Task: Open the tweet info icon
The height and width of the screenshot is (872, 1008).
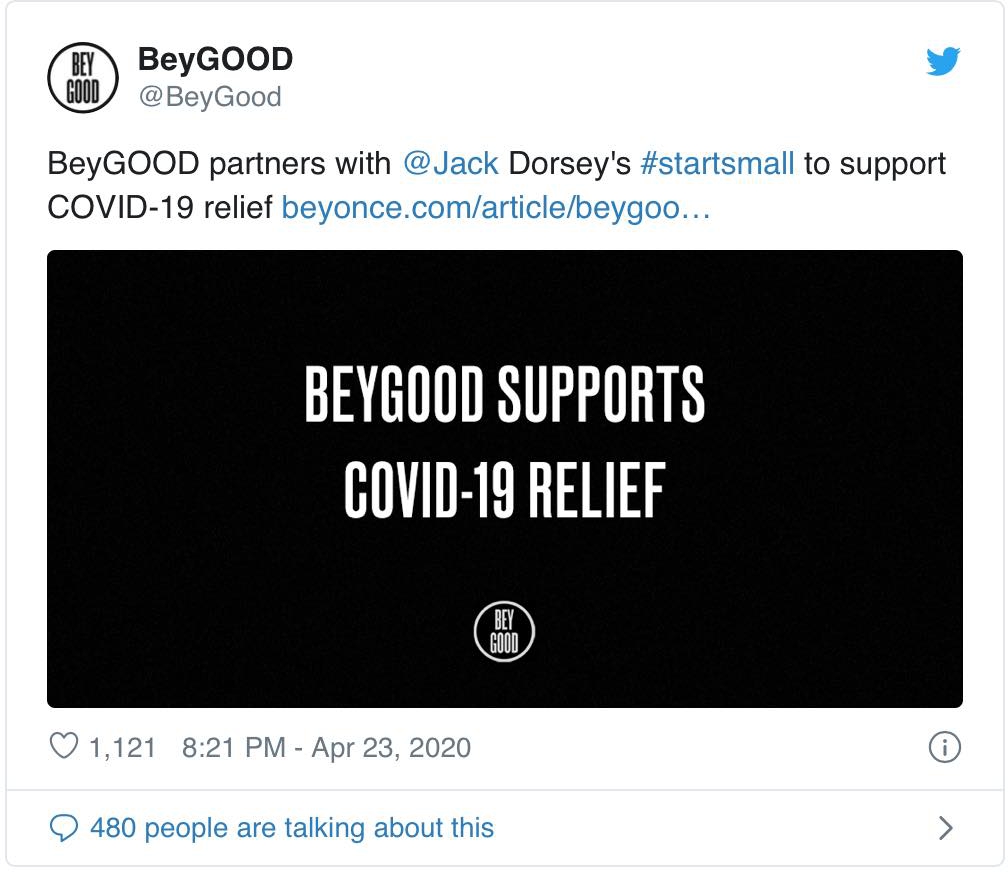Action: coord(944,747)
